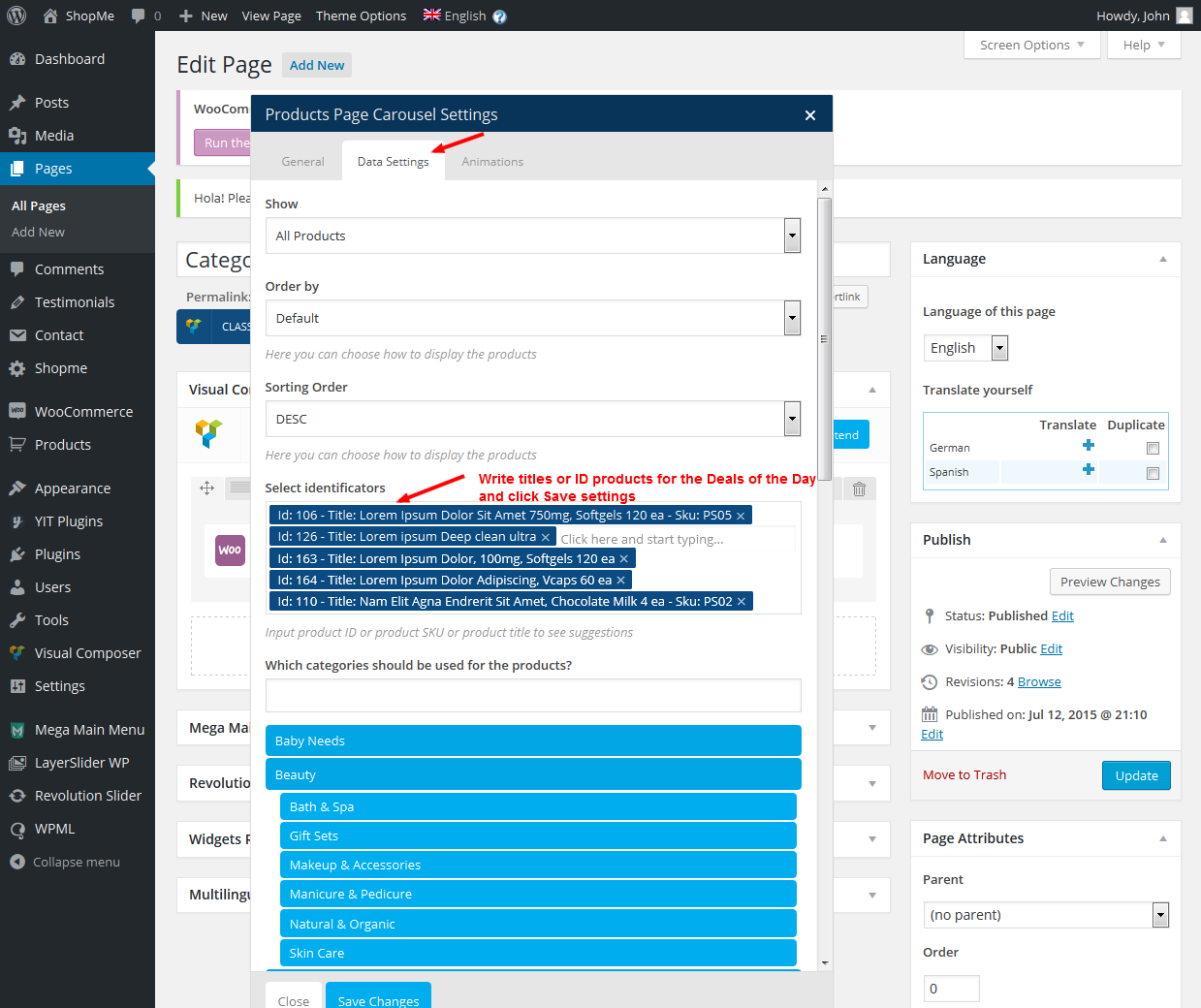Click the categories search input field
The height and width of the screenshot is (1008, 1201).
coord(532,695)
